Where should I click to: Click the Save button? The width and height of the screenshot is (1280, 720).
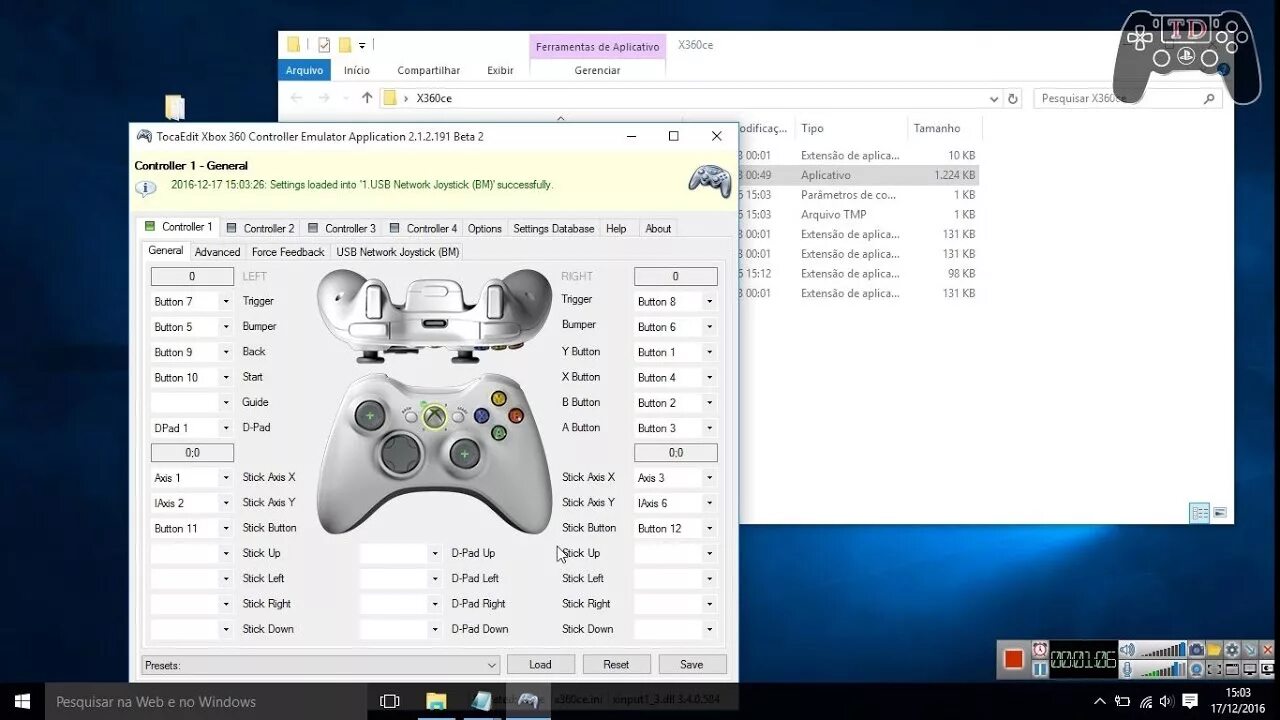692,664
